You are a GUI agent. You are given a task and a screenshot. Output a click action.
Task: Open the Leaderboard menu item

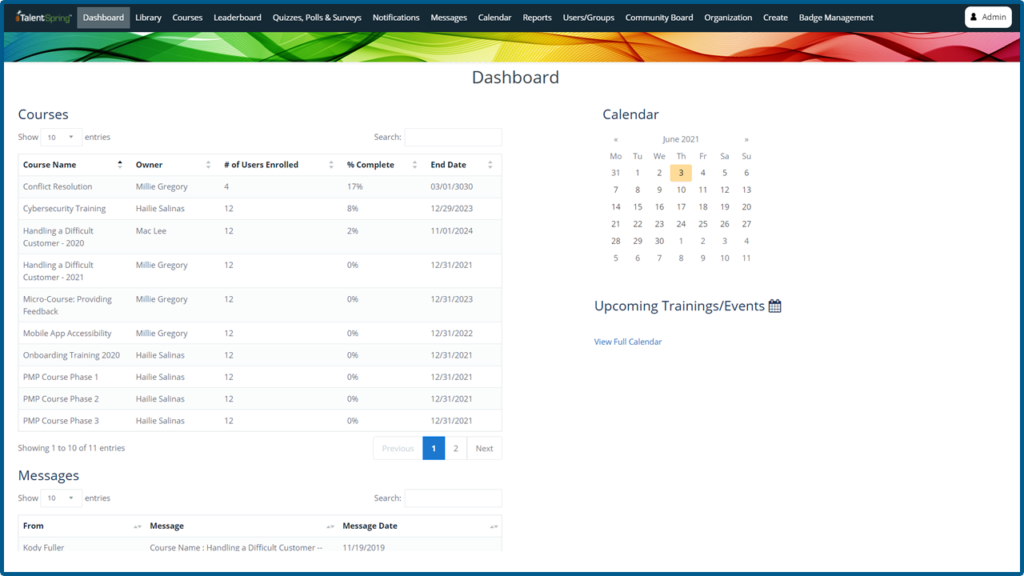click(x=237, y=17)
